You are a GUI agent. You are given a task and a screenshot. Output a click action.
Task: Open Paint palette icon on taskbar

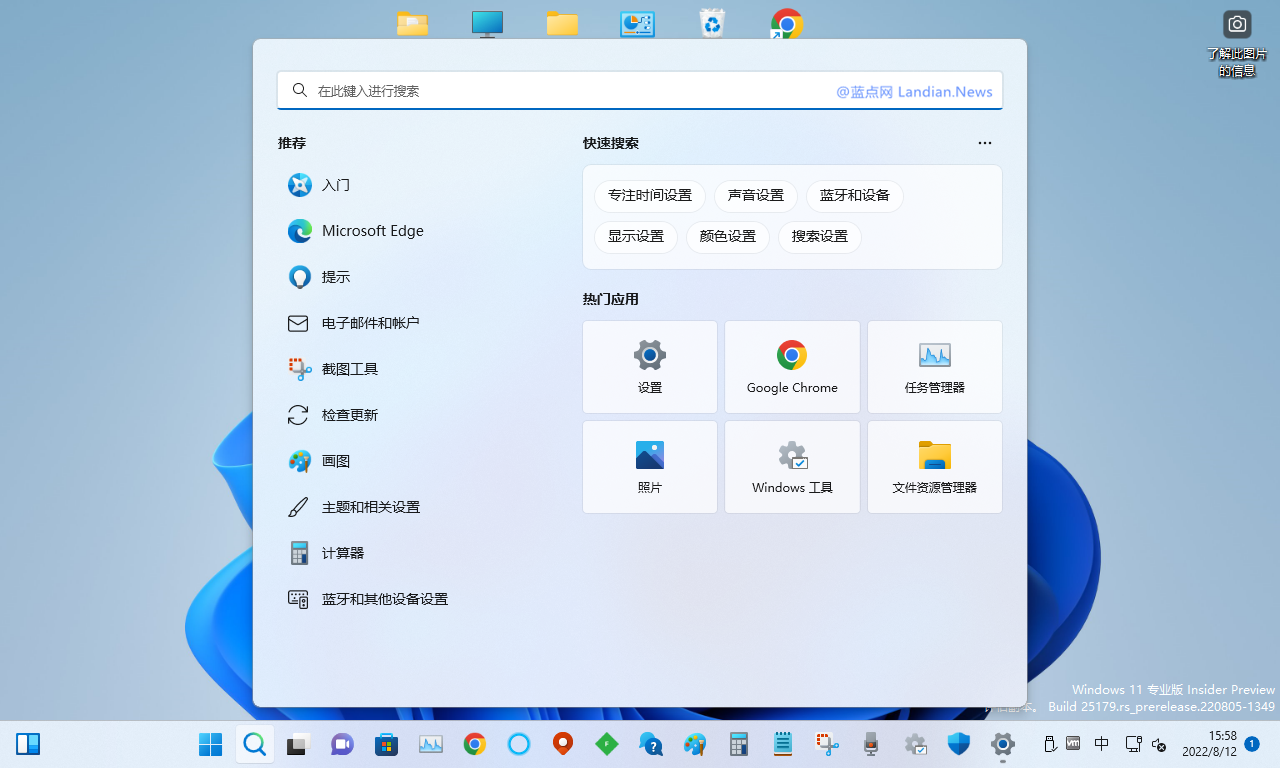click(695, 744)
